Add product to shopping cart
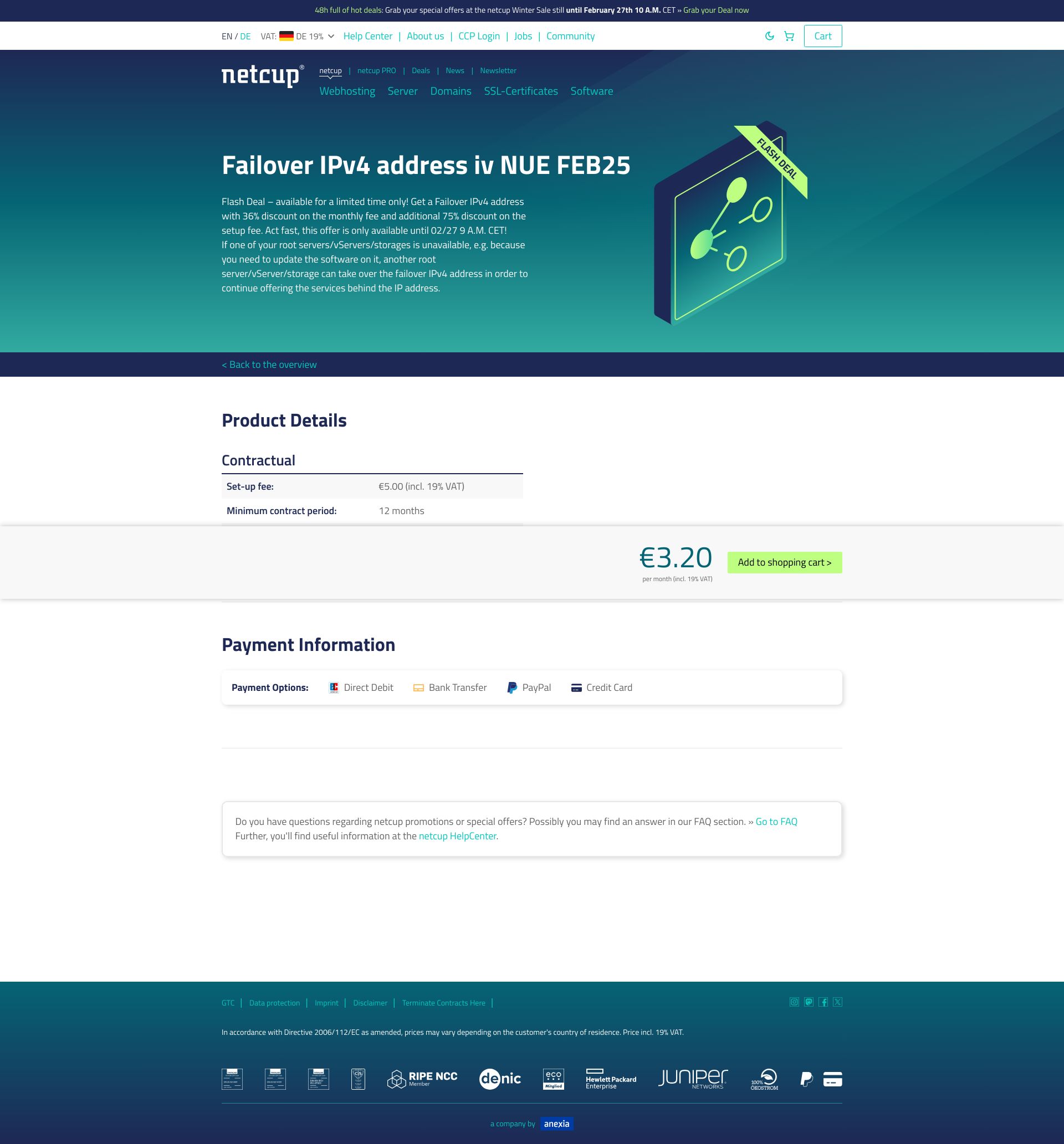The width and height of the screenshot is (1064, 1144). tap(784, 563)
